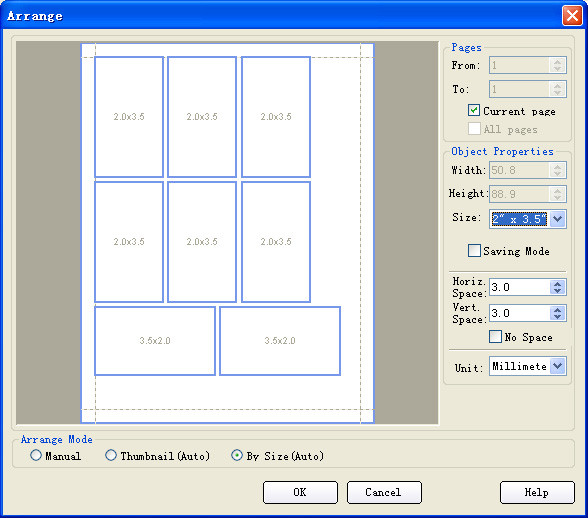The height and width of the screenshot is (518, 588).
Task: Select the left 3.5x2.0 landscape cell
Action: [155, 341]
